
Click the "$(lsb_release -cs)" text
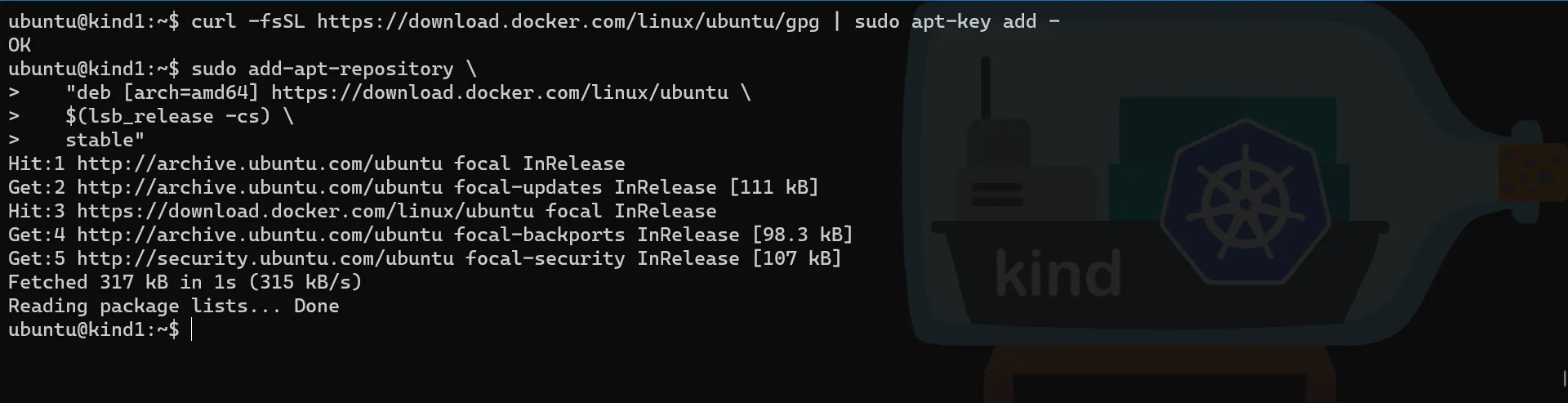coord(167,117)
